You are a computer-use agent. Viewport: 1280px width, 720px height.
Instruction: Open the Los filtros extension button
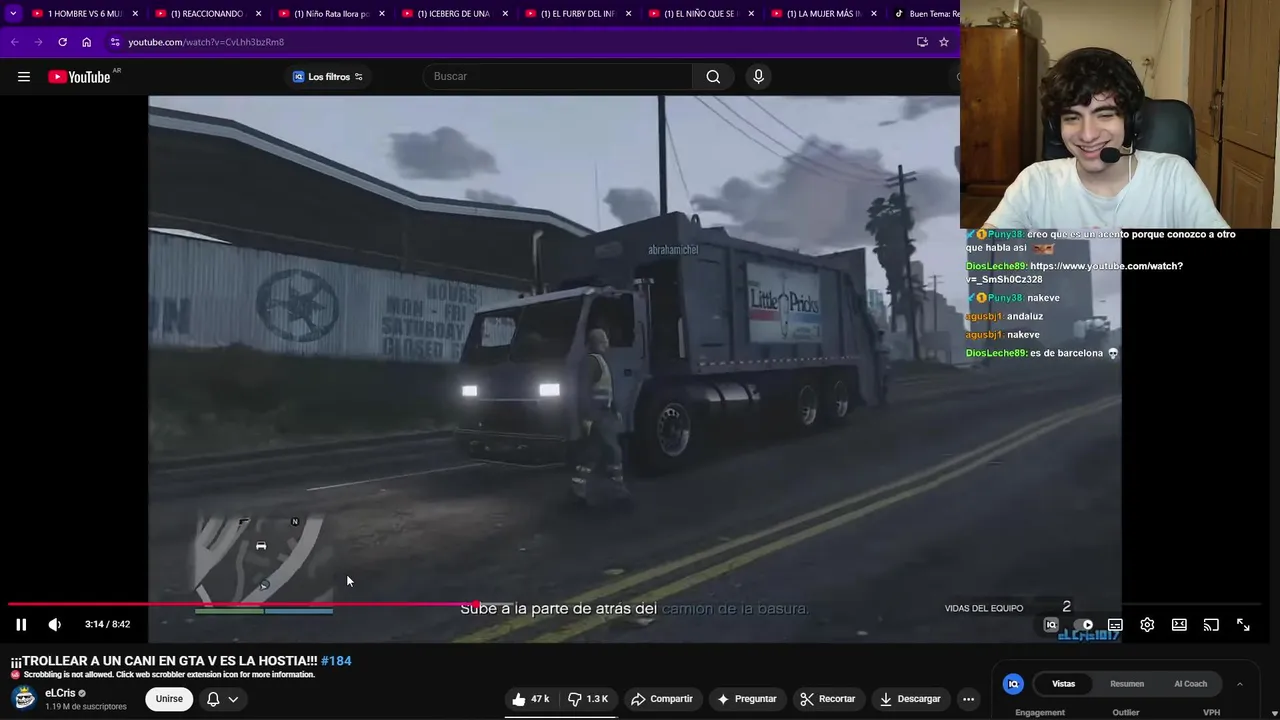tap(327, 77)
